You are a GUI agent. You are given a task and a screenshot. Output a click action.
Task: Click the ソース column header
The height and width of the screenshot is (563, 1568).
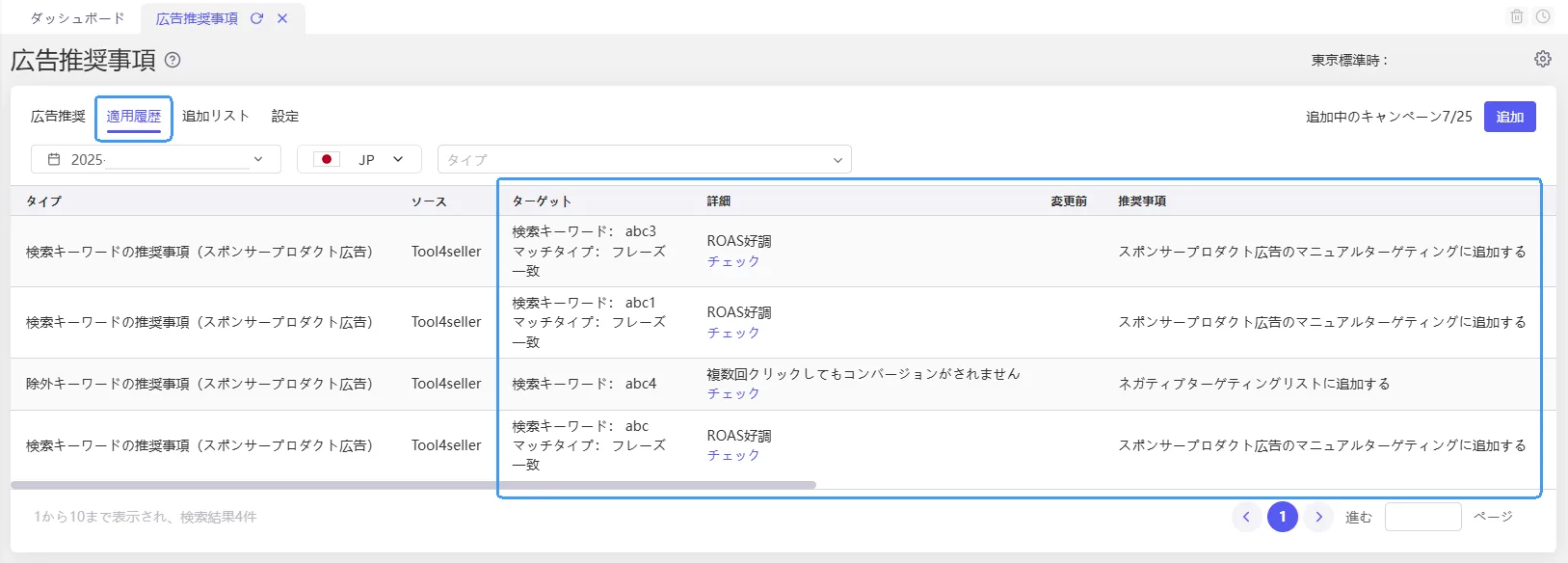click(x=429, y=201)
